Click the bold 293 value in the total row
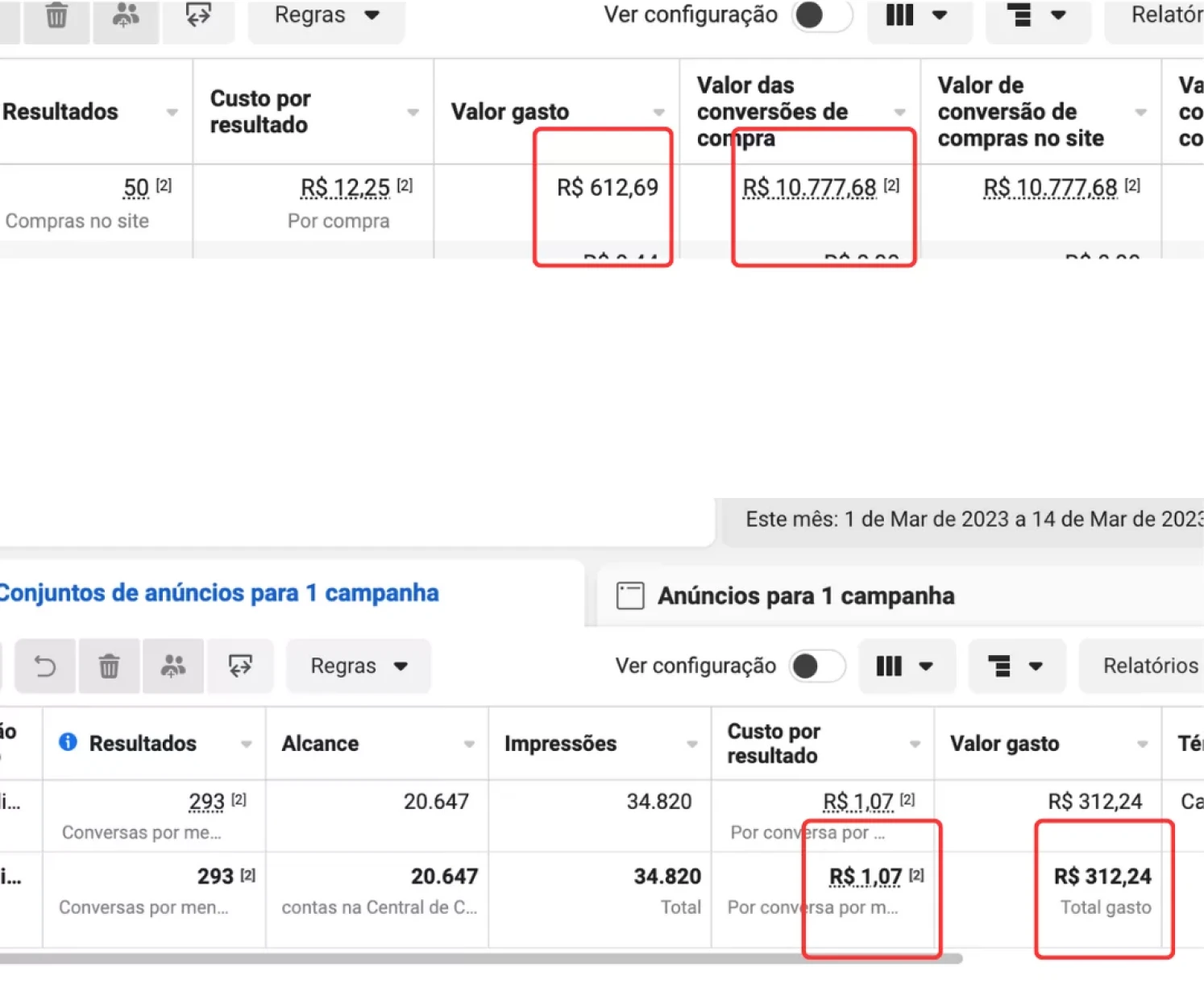 coord(215,876)
